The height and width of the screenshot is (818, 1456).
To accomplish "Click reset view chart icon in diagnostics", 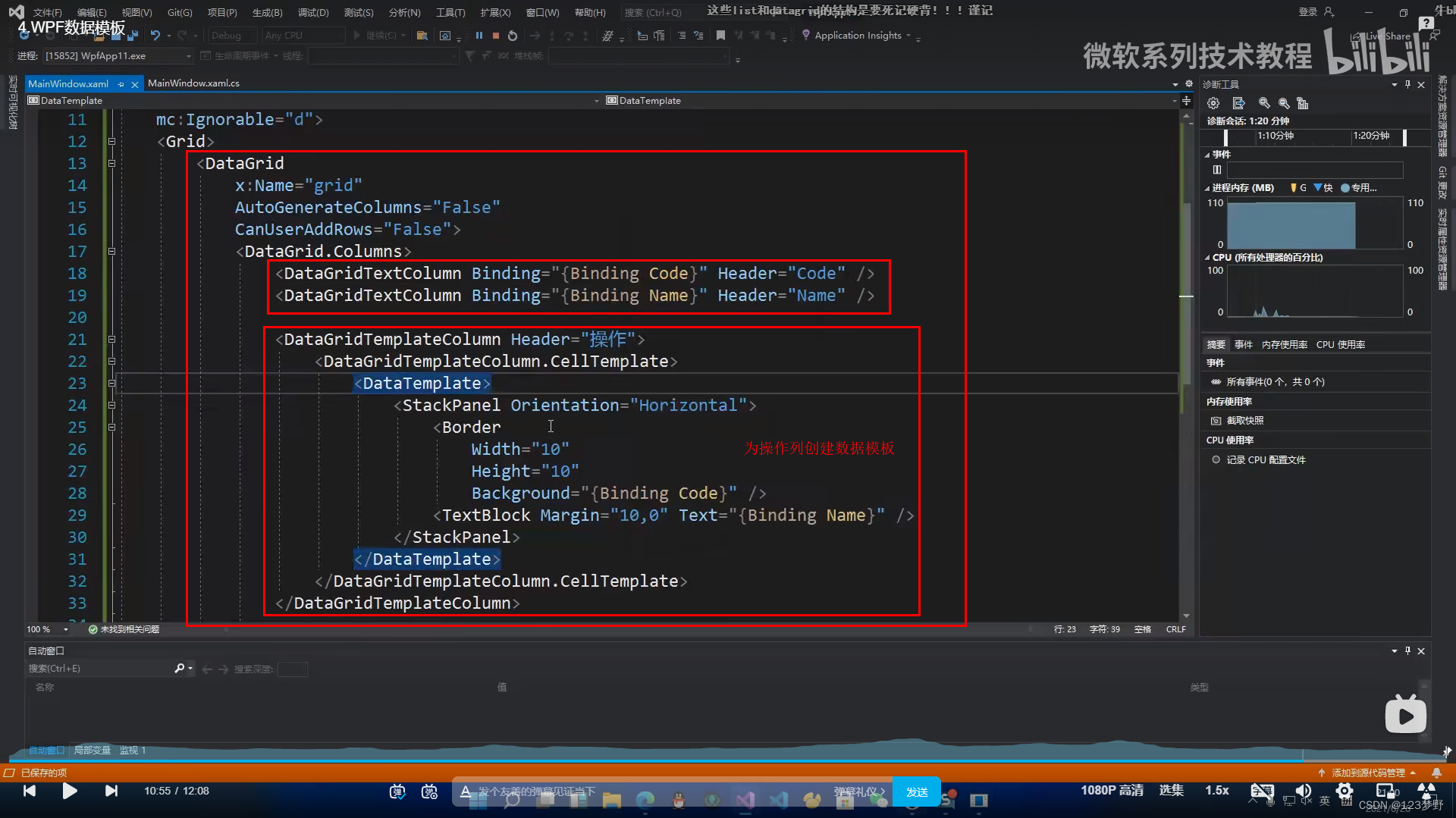I will 1303,103.
